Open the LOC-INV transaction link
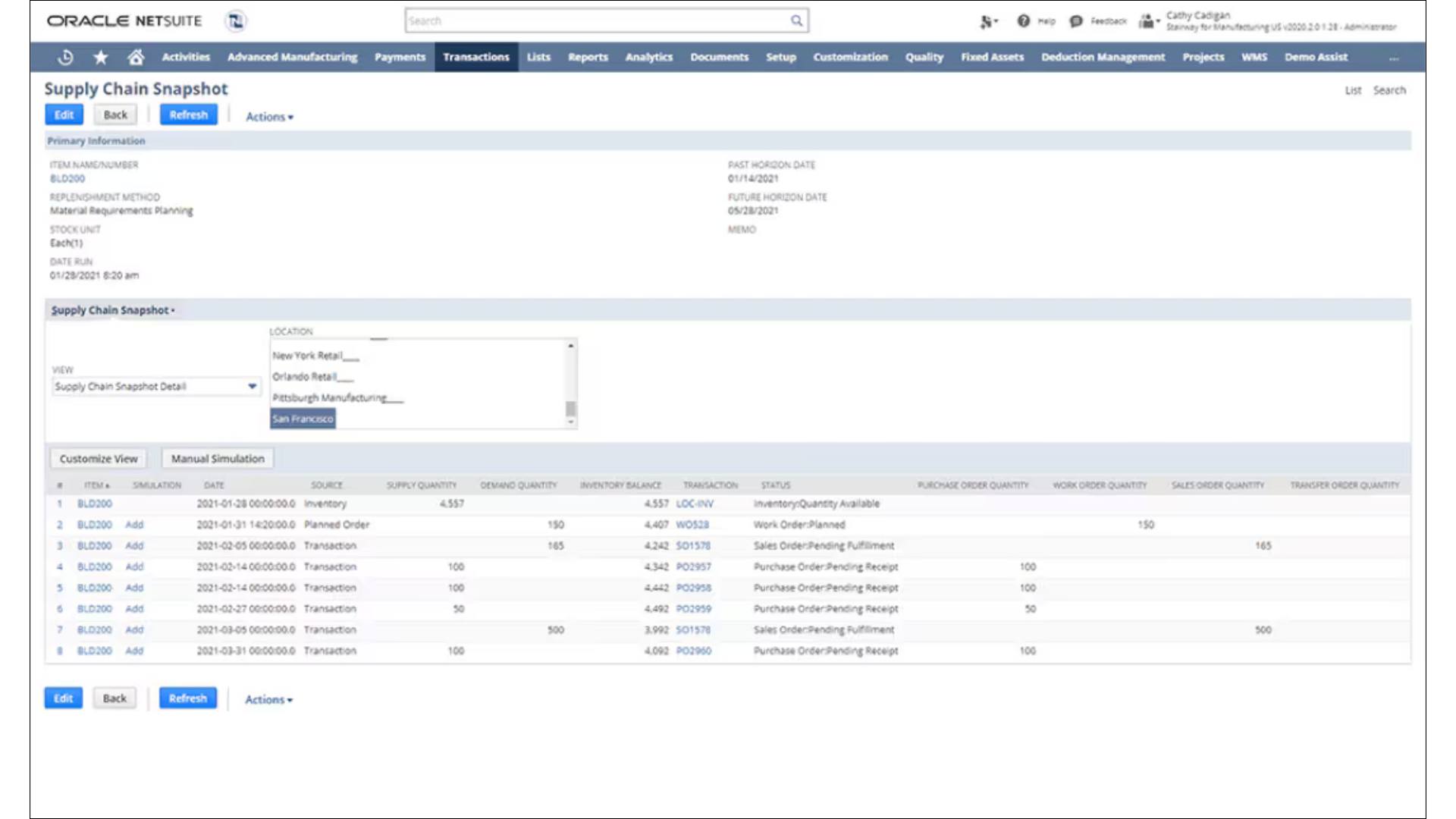The width and height of the screenshot is (1456, 819). (x=695, y=504)
